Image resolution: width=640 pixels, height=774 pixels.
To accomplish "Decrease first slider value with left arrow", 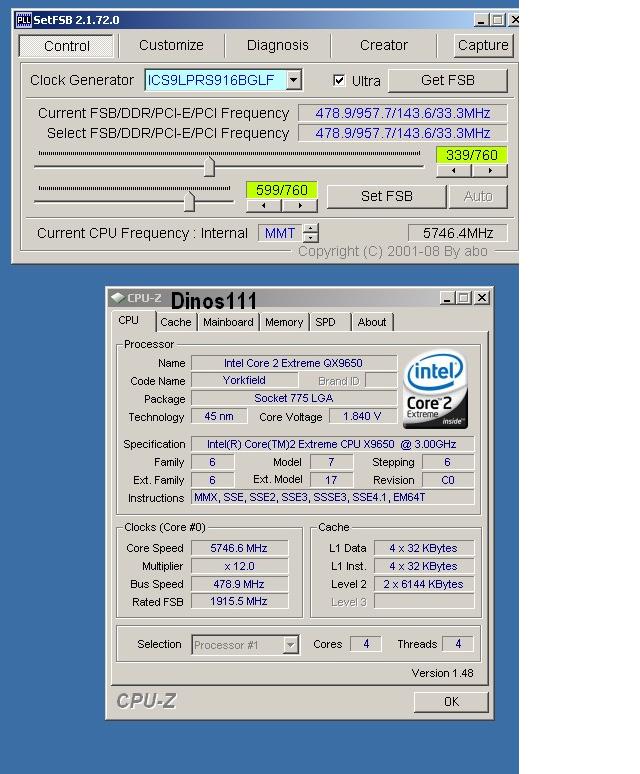I will (453, 171).
